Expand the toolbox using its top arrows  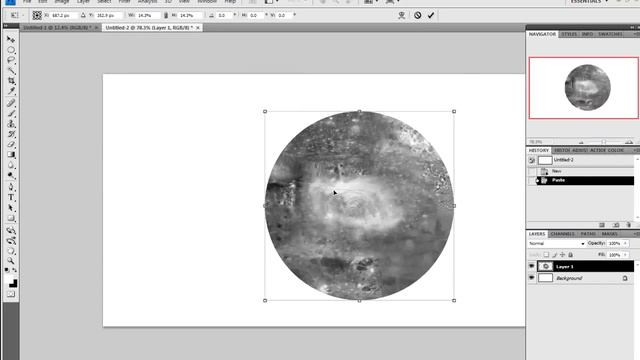click(x=6, y=26)
